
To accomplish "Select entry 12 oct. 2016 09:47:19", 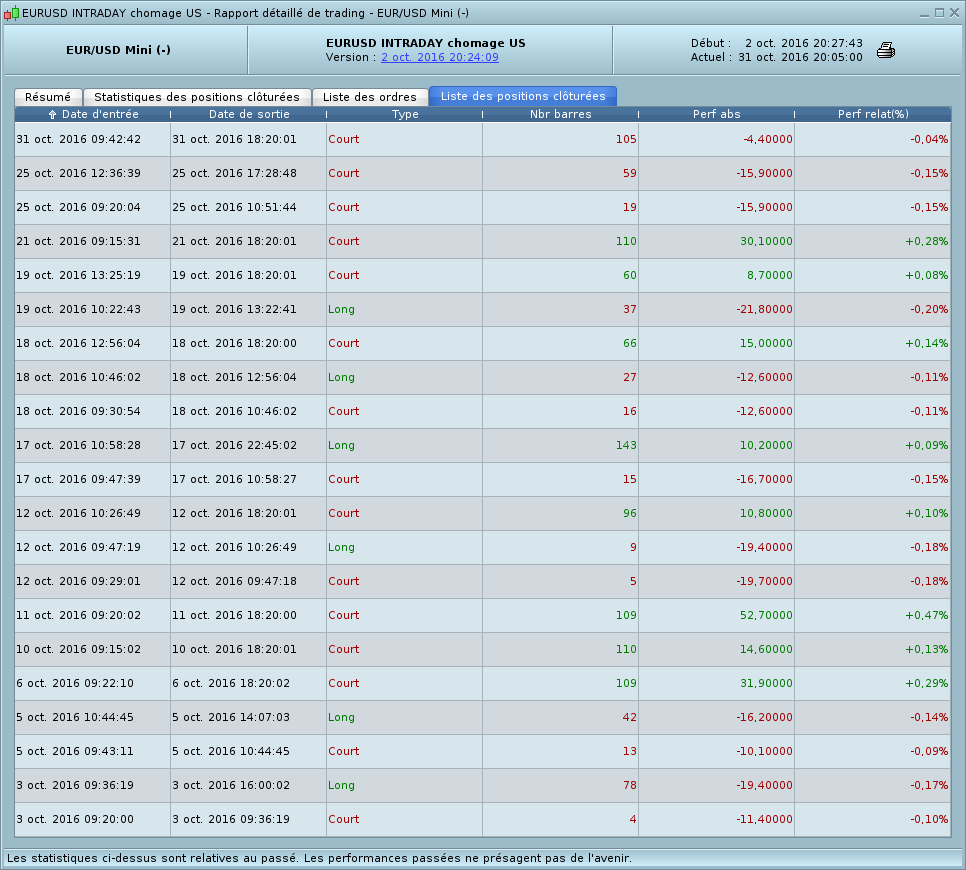I will tap(79, 547).
